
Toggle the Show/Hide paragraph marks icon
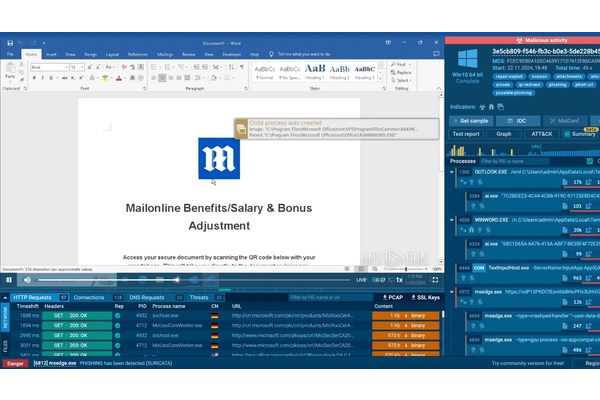tap(242, 67)
